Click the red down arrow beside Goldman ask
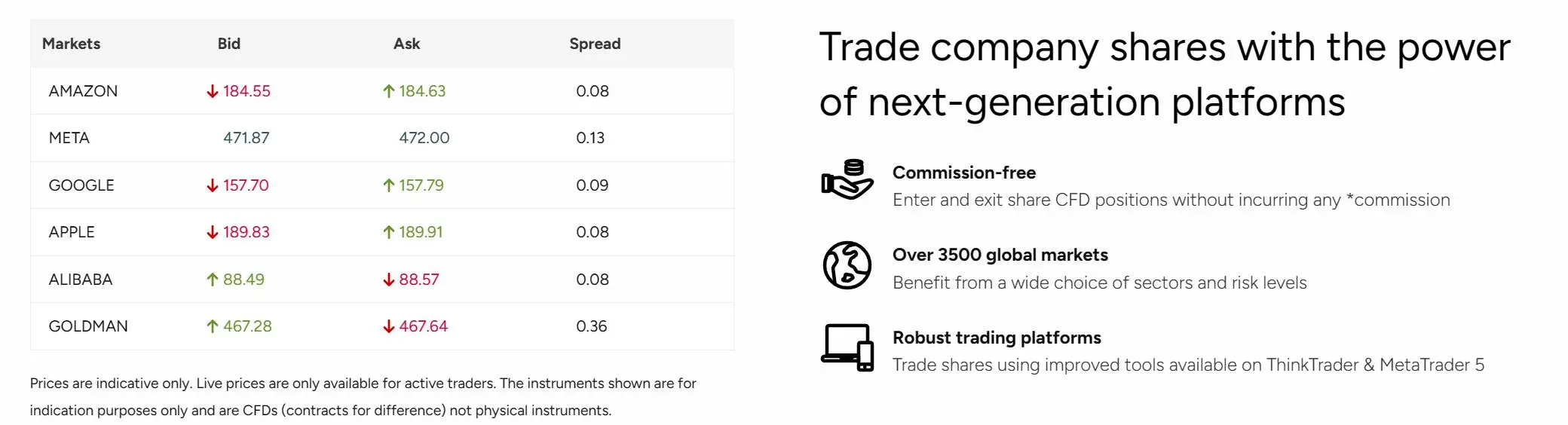 click(x=389, y=326)
